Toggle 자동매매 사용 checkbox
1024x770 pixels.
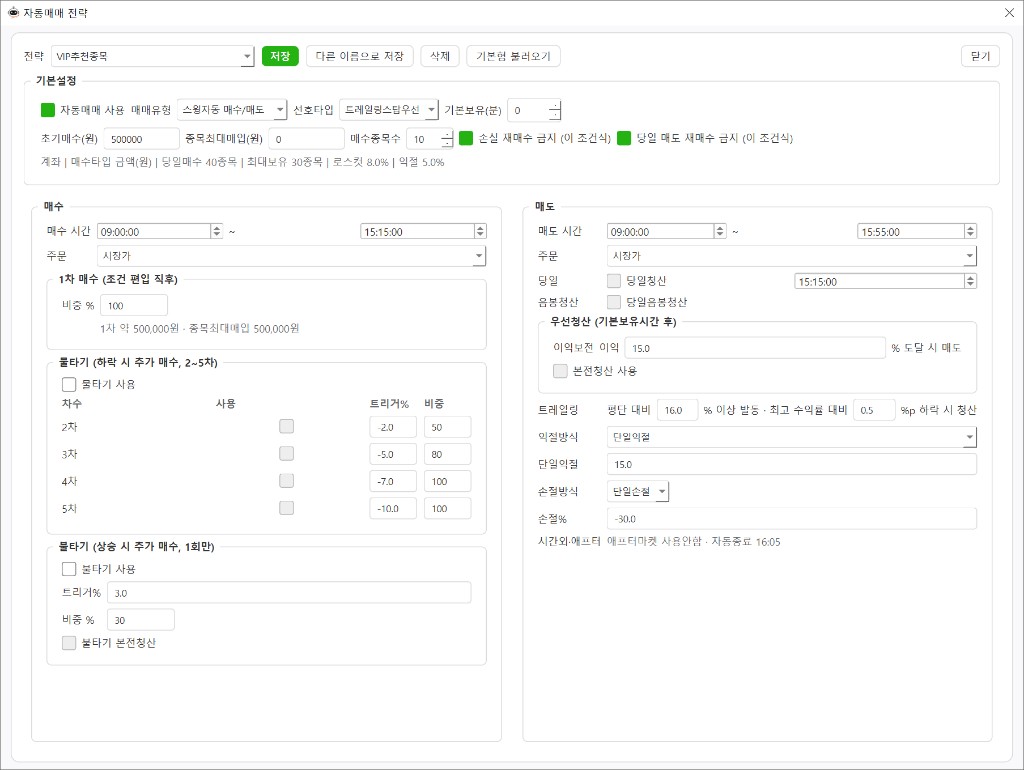pyautogui.click(x=48, y=110)
